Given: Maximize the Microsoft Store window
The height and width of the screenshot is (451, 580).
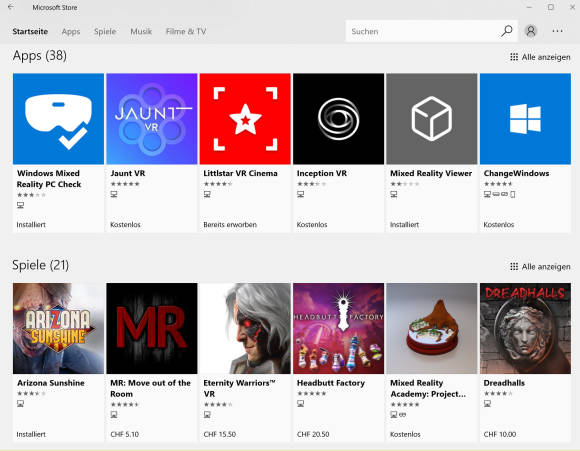Looking at the screenshot, I should point(551,7).
